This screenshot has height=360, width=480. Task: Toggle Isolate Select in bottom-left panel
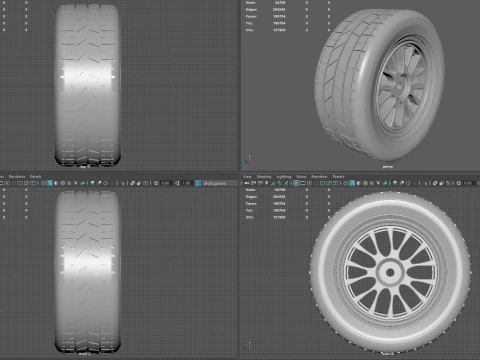click(122, 183)
